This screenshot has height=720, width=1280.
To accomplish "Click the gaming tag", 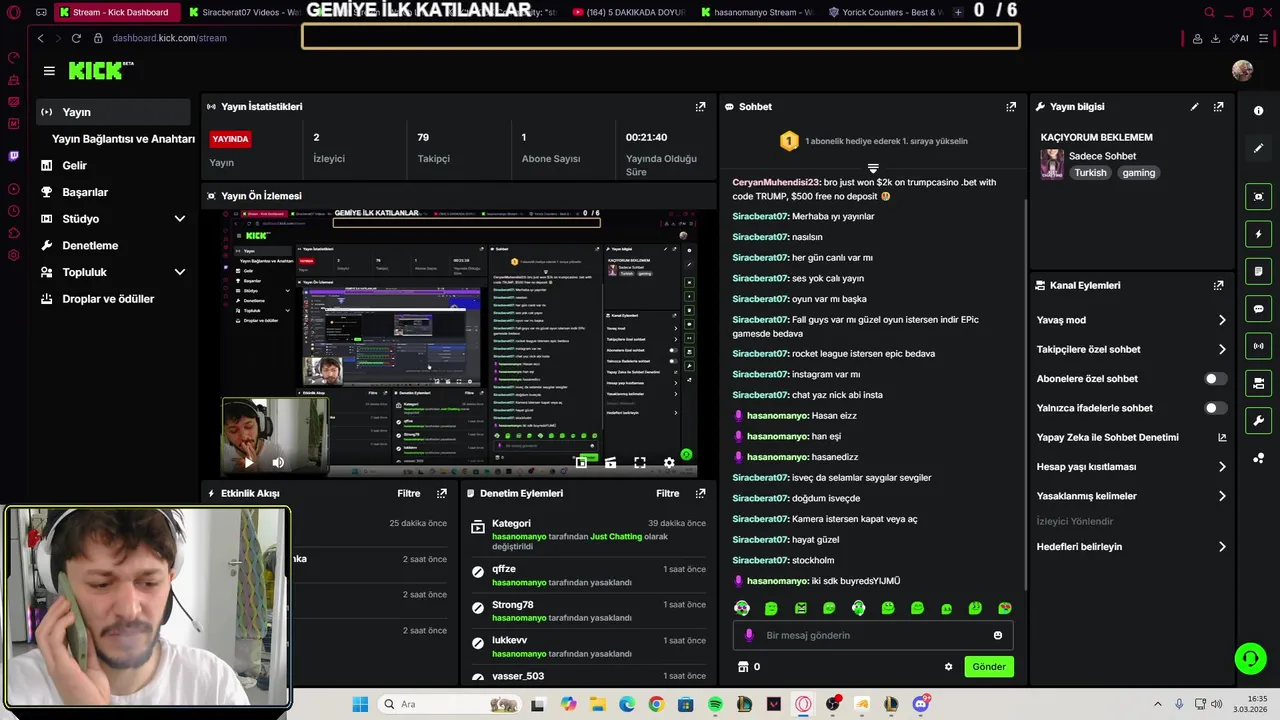I will (x=1138, y=173).
